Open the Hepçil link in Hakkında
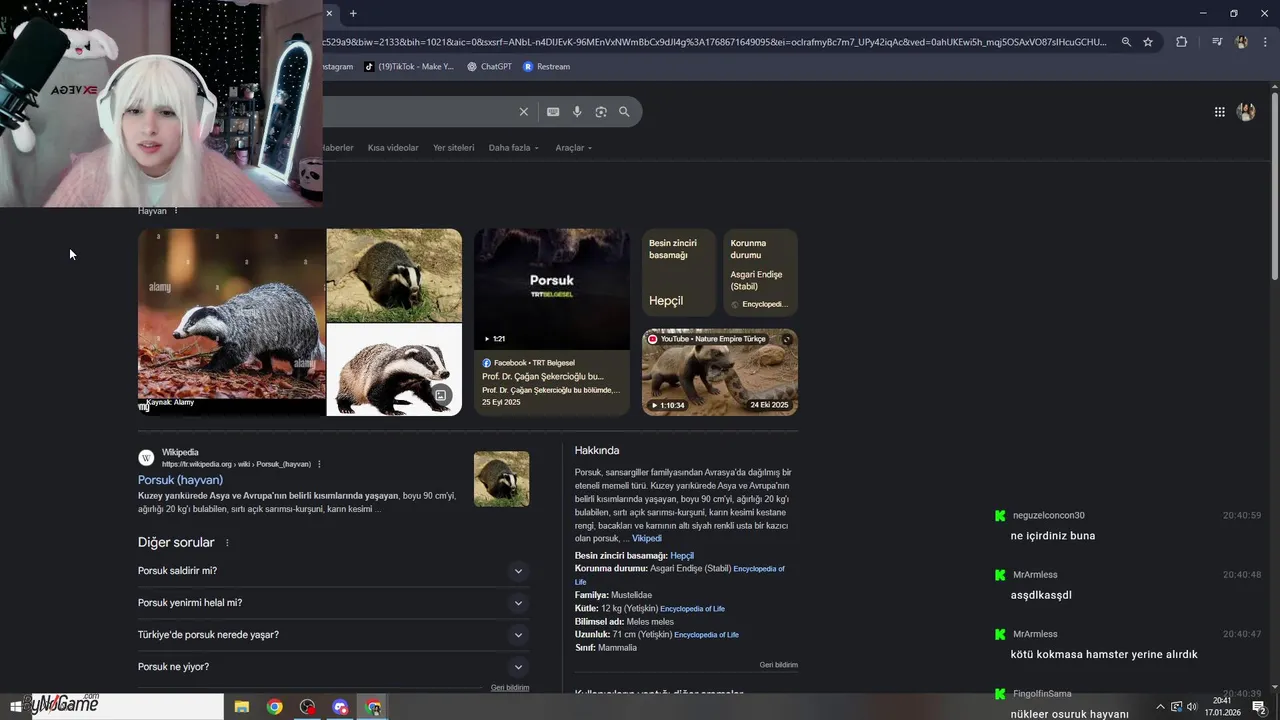1280x720 pixels. pos(682,556)
